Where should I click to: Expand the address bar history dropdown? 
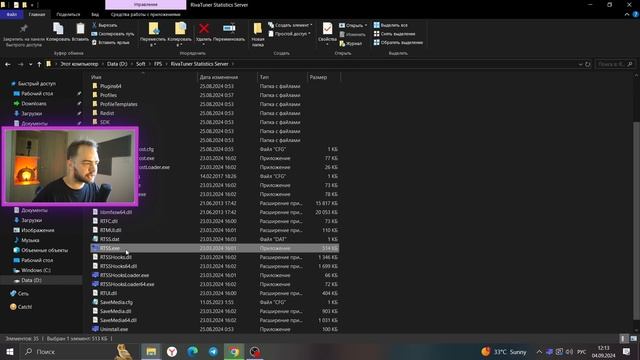[580, 64]
